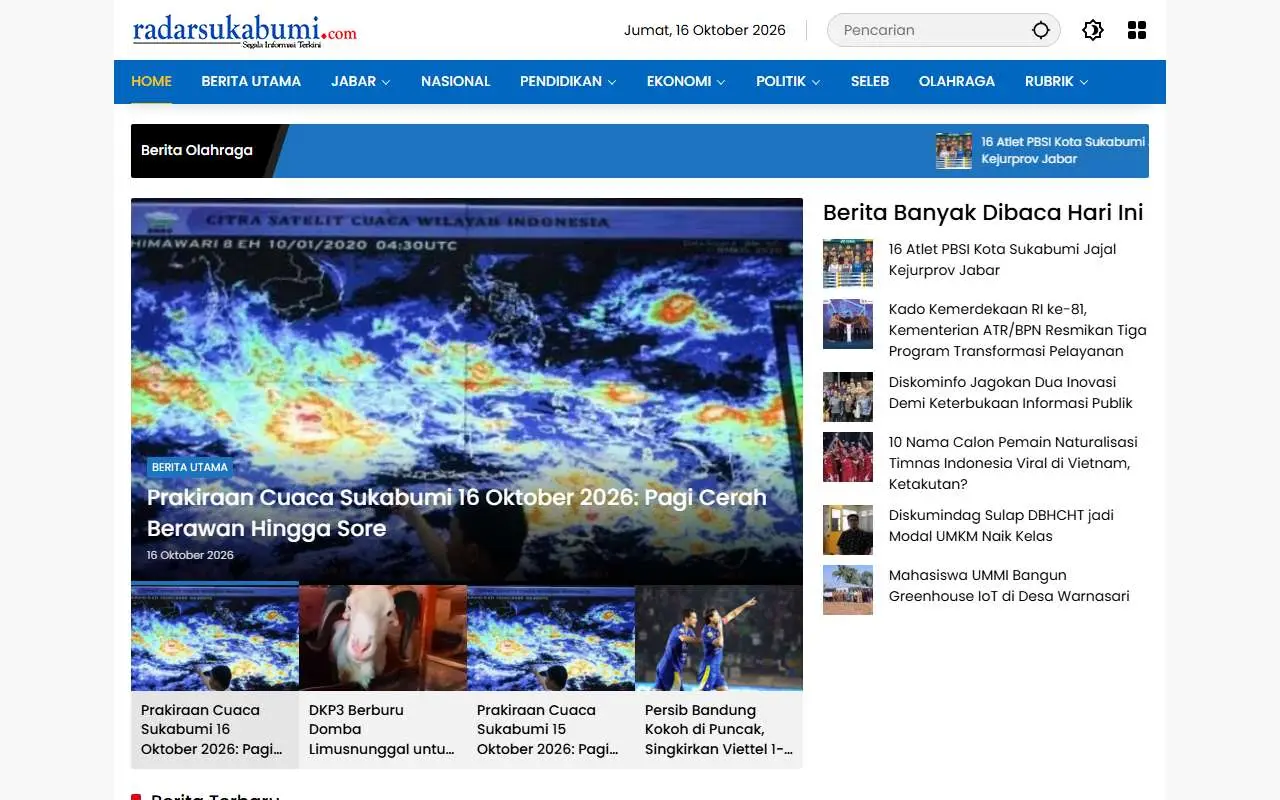
Task: Expand the JABAR dropdown menu
Action: tap(361, 81)
